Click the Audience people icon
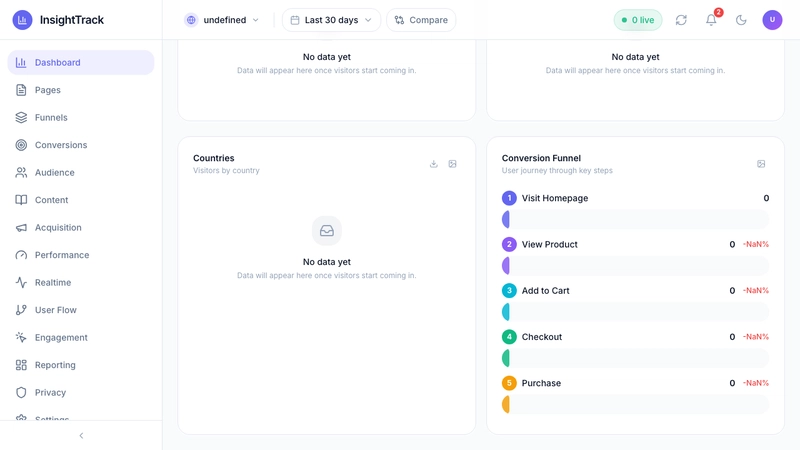This screenshot has width=800, height=450. 21,172
